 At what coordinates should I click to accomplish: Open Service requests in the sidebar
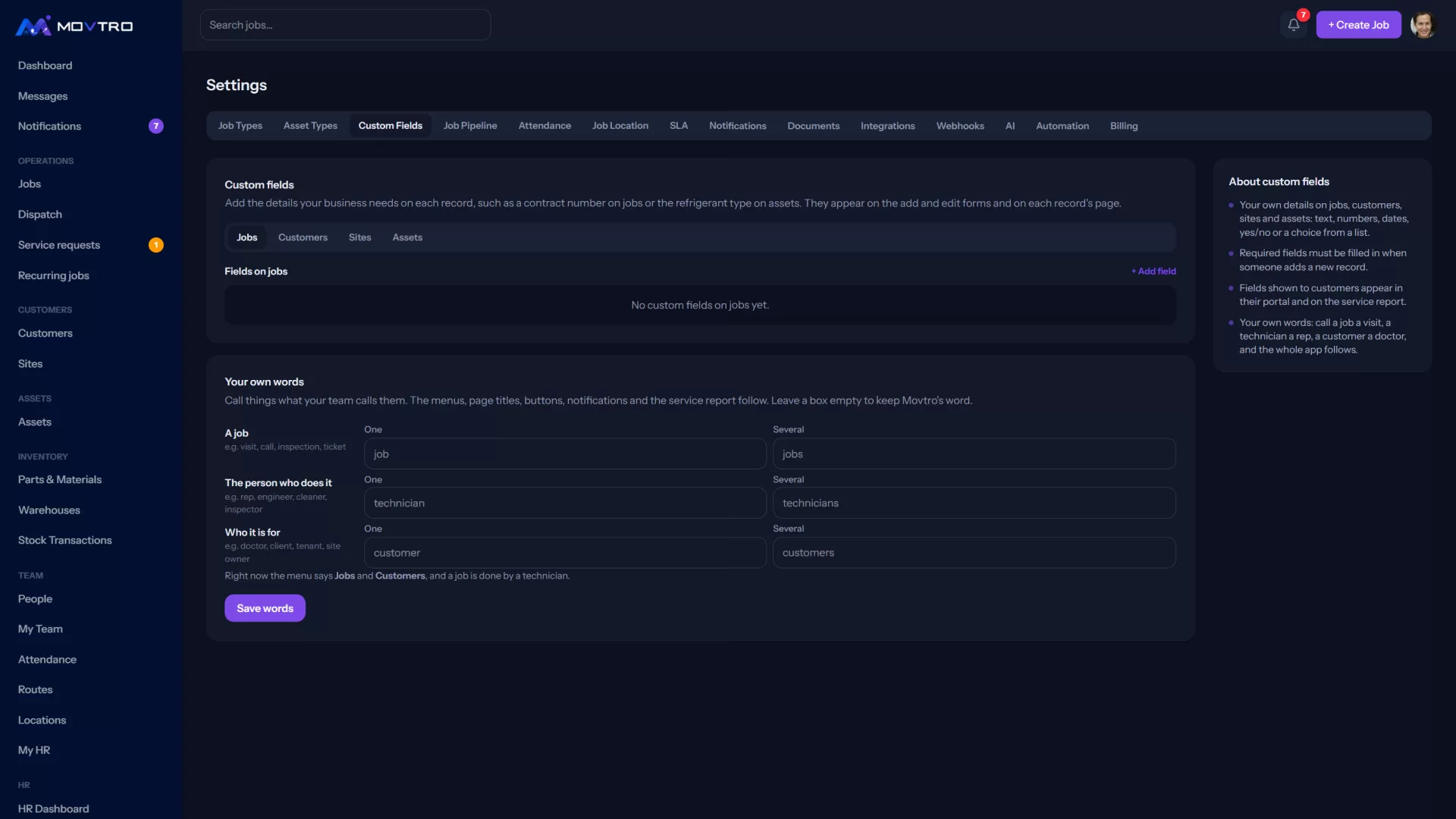[x=91, y=245]
